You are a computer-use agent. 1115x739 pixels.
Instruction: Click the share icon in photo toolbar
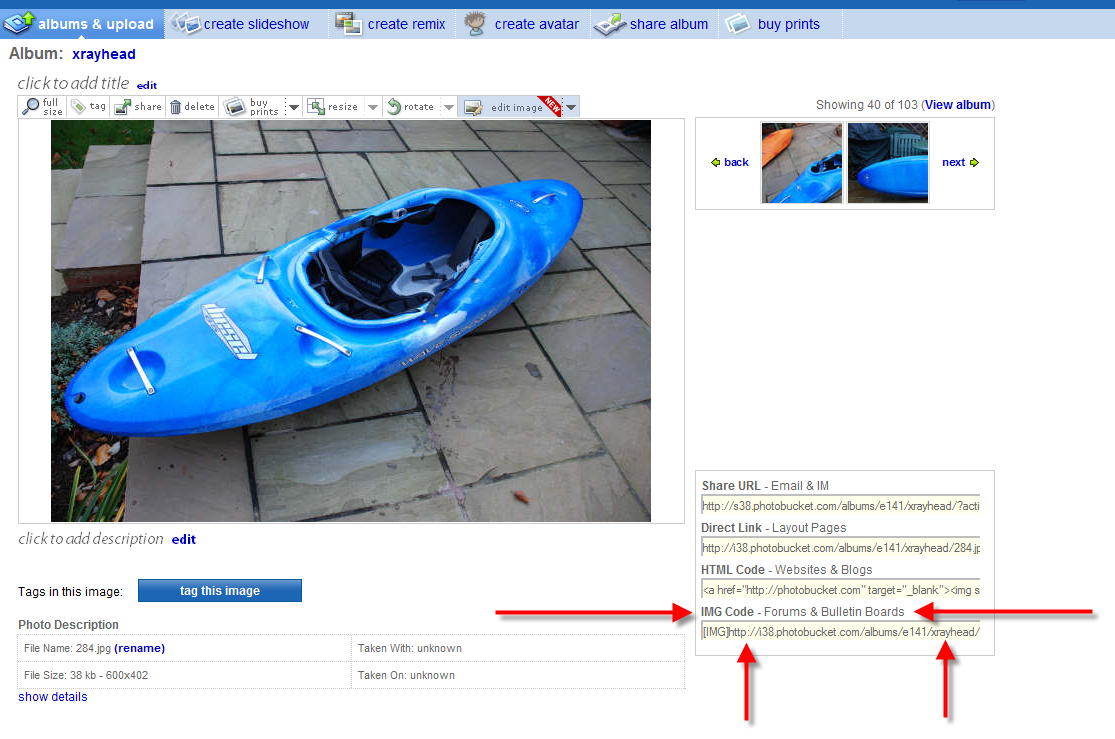pyautogui.click(x=123, y=107)
